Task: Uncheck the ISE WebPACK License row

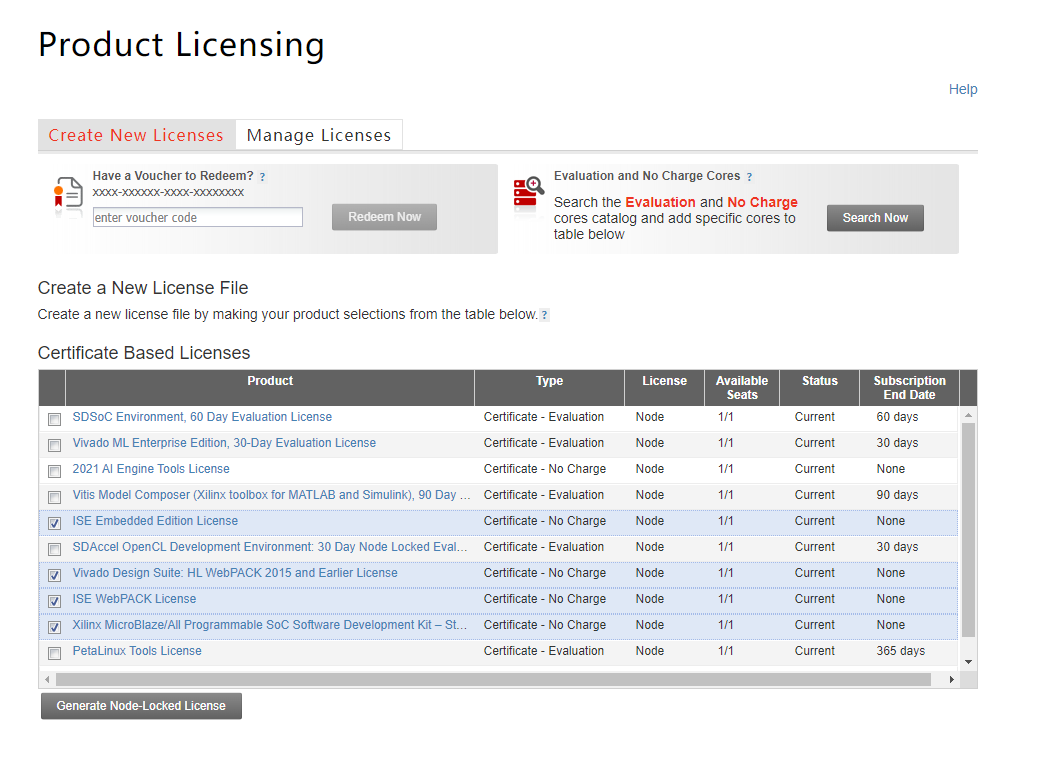Action: [x=54, y=601]
